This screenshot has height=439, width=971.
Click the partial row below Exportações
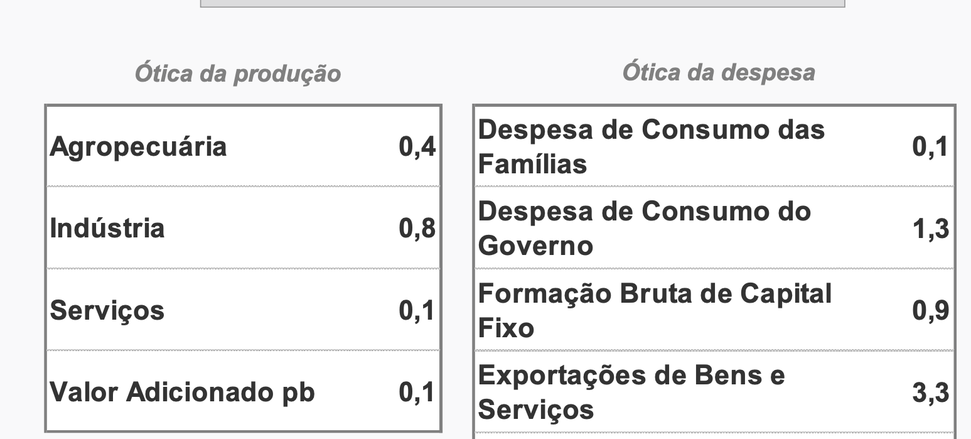click(x=714, y=435)
